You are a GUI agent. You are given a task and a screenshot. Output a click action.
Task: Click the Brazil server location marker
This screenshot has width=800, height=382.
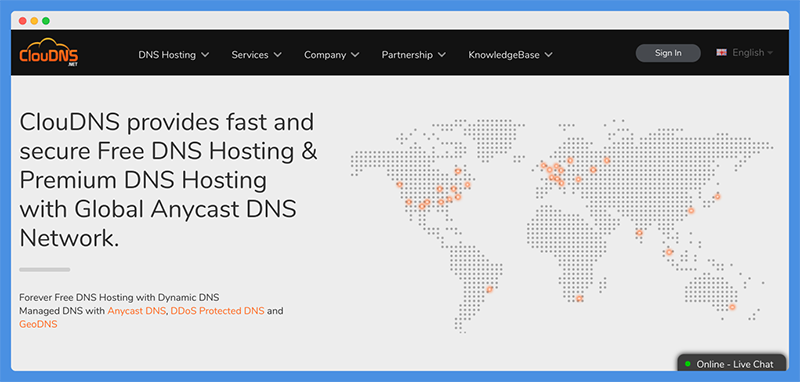[x=490, y=289]
